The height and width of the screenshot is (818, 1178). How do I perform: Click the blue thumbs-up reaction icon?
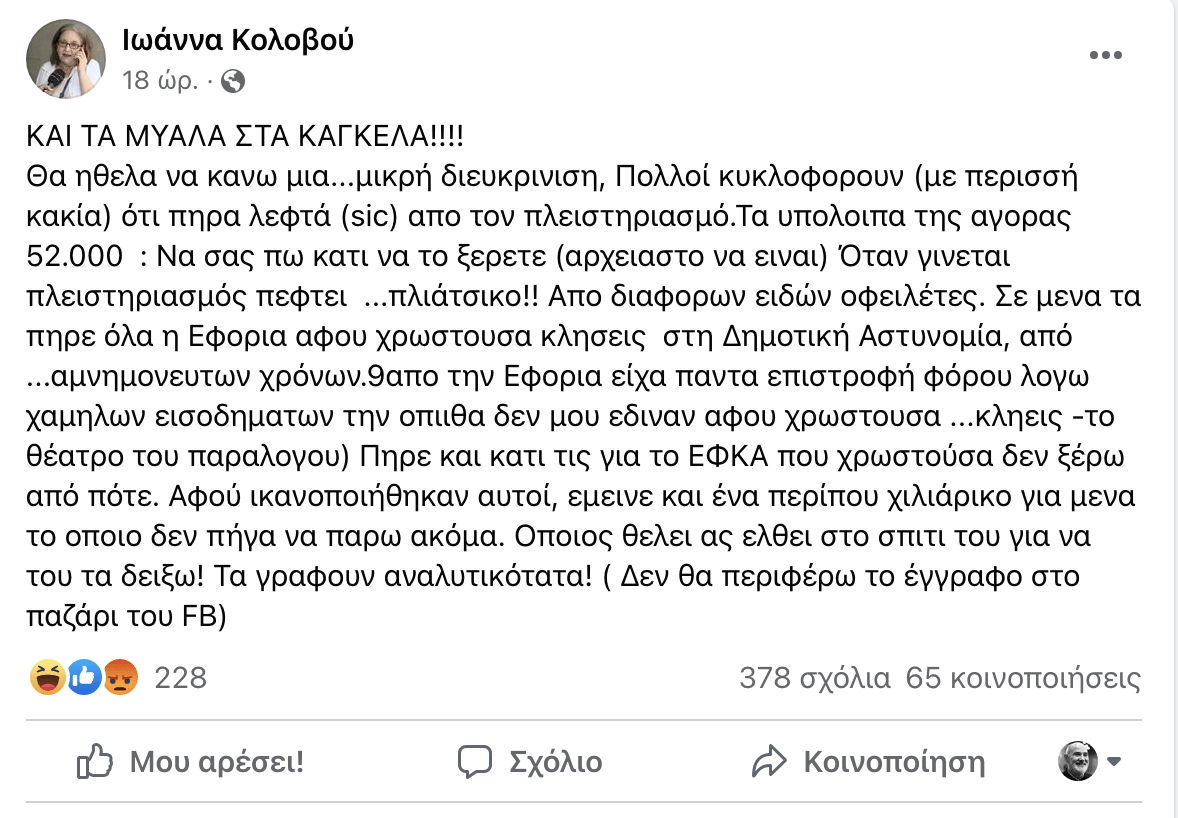click(84, 677)
